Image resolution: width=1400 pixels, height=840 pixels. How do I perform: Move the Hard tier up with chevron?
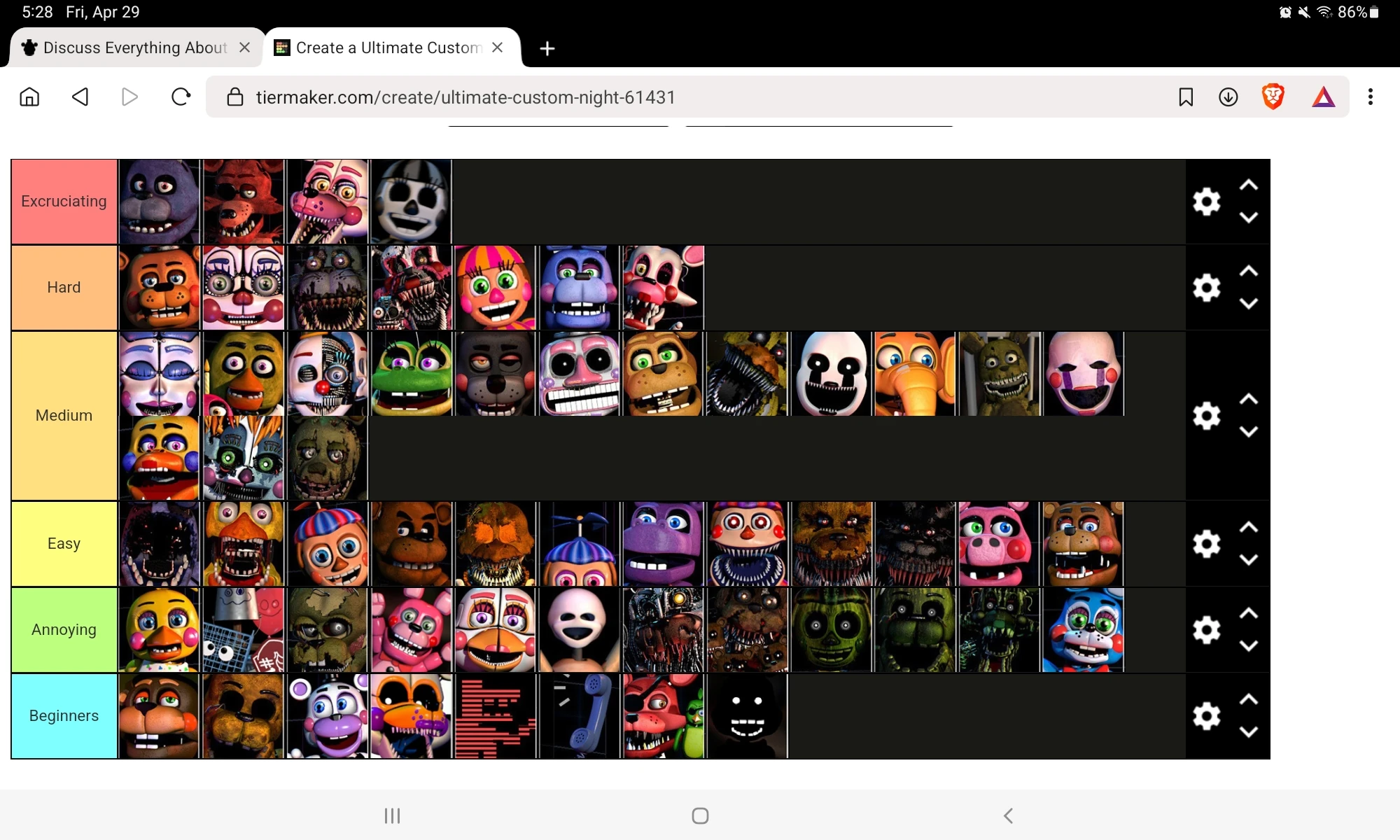pyautogui.click(x=1249, y=271)
